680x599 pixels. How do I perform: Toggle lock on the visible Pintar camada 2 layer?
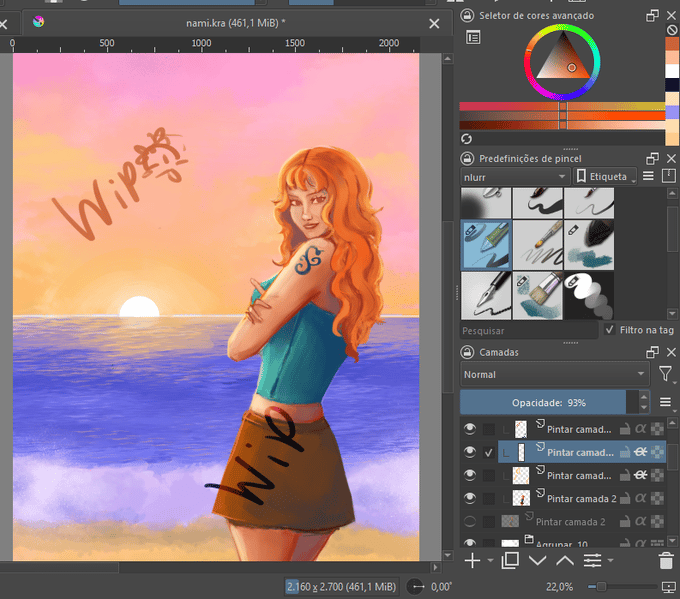(625, 498)
